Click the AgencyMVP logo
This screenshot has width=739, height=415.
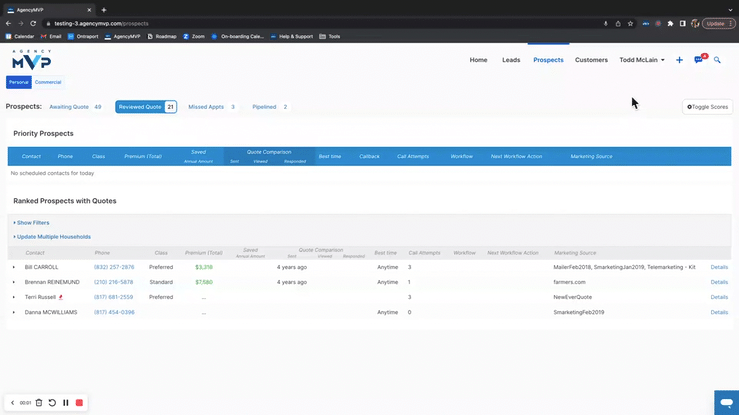[31, 61]
